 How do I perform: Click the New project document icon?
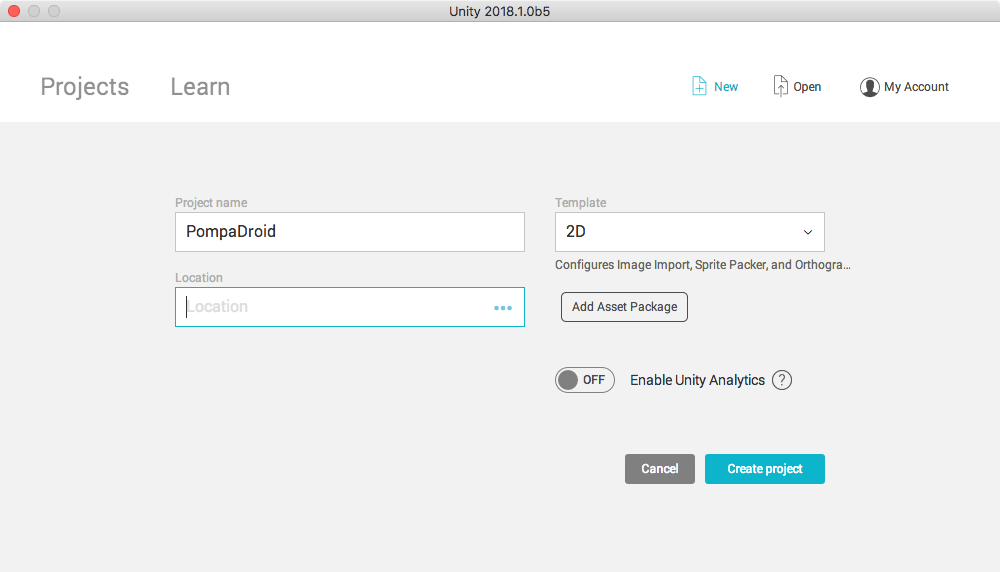click(x=699, y=86)
